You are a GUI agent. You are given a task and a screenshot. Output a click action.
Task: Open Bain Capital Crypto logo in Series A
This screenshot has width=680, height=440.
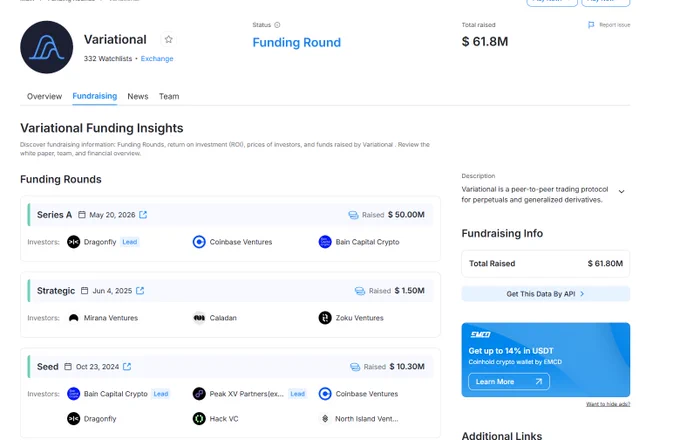325,242
